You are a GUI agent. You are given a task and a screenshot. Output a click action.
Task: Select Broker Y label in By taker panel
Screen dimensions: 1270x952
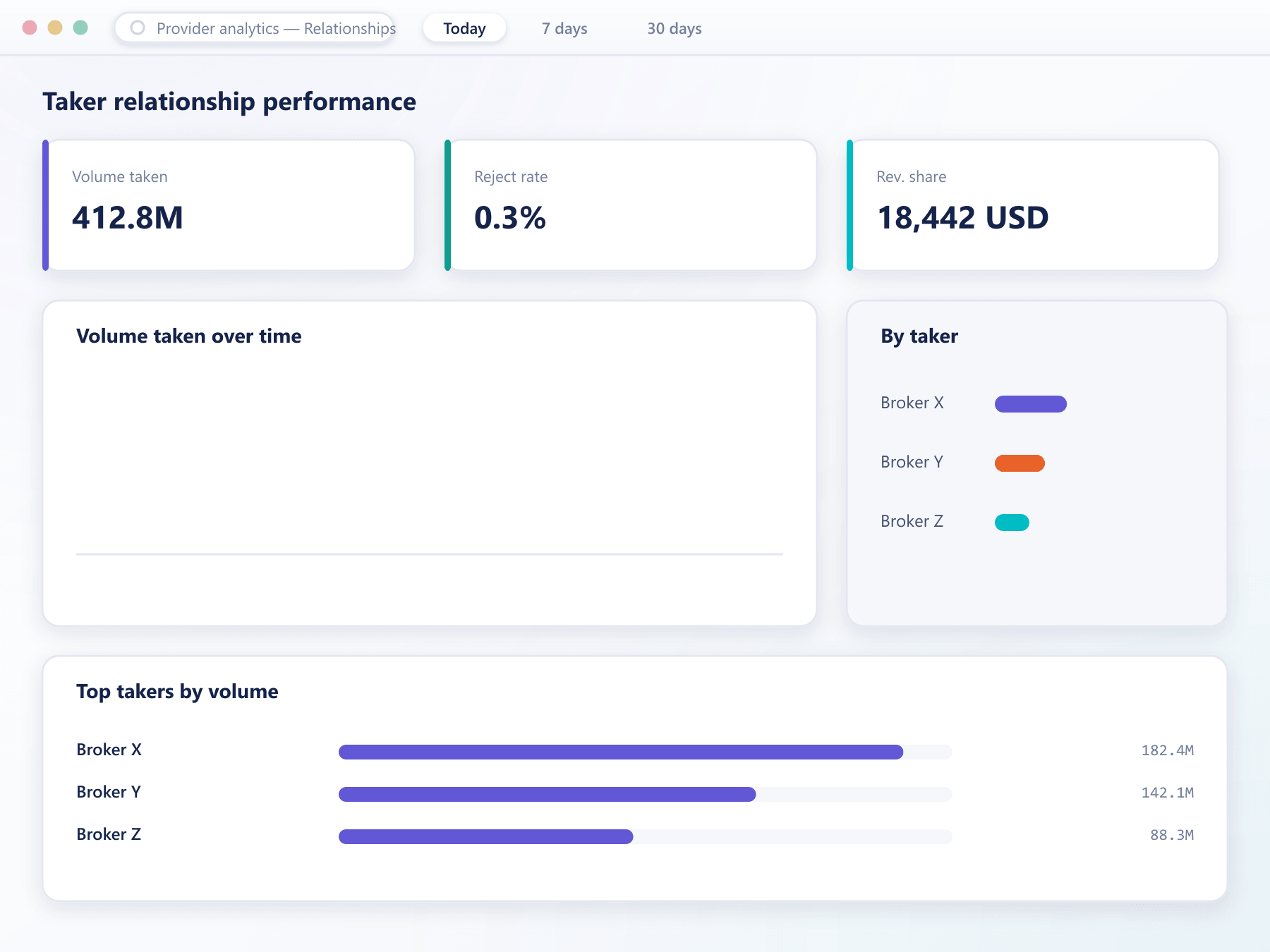pyautogui.click(x=912, y=462)
